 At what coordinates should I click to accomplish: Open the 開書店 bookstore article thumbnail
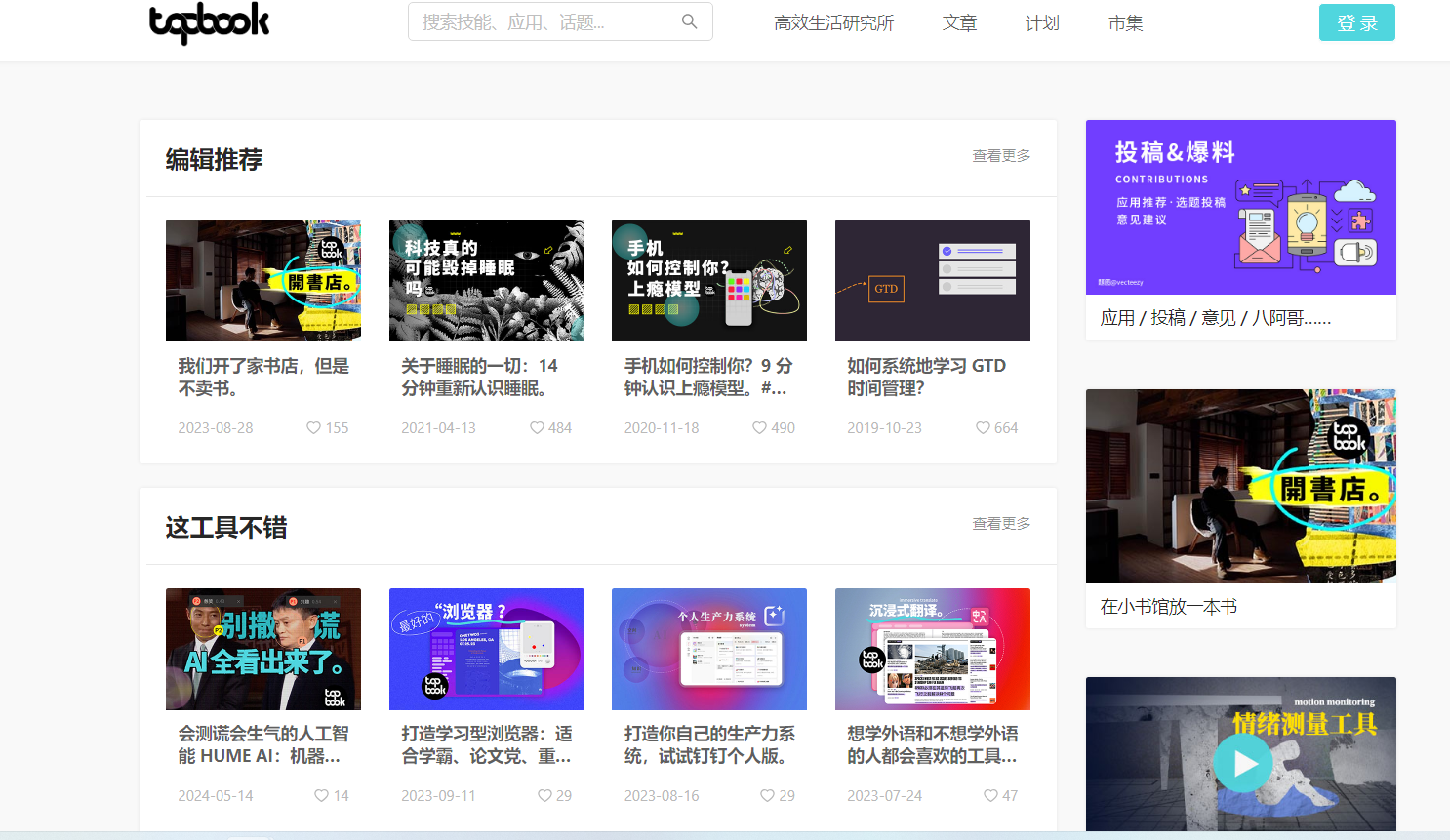[263, 280]
